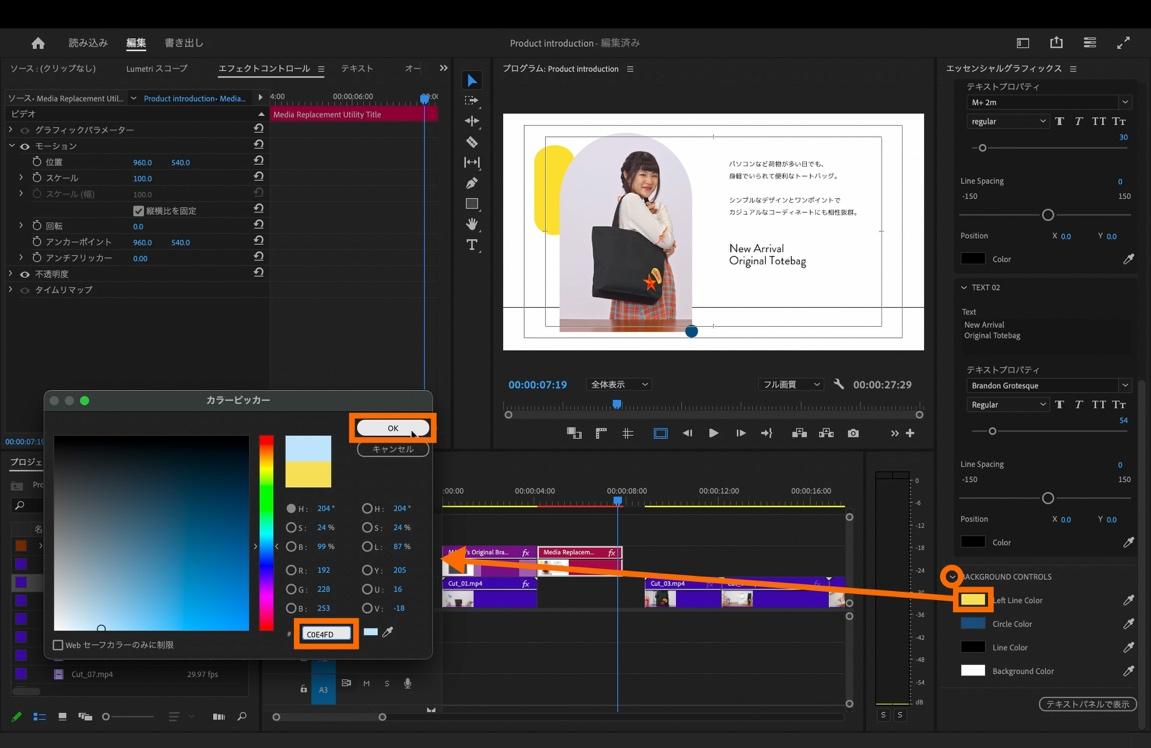Reset the Position parameter

[x=258, y=162]
